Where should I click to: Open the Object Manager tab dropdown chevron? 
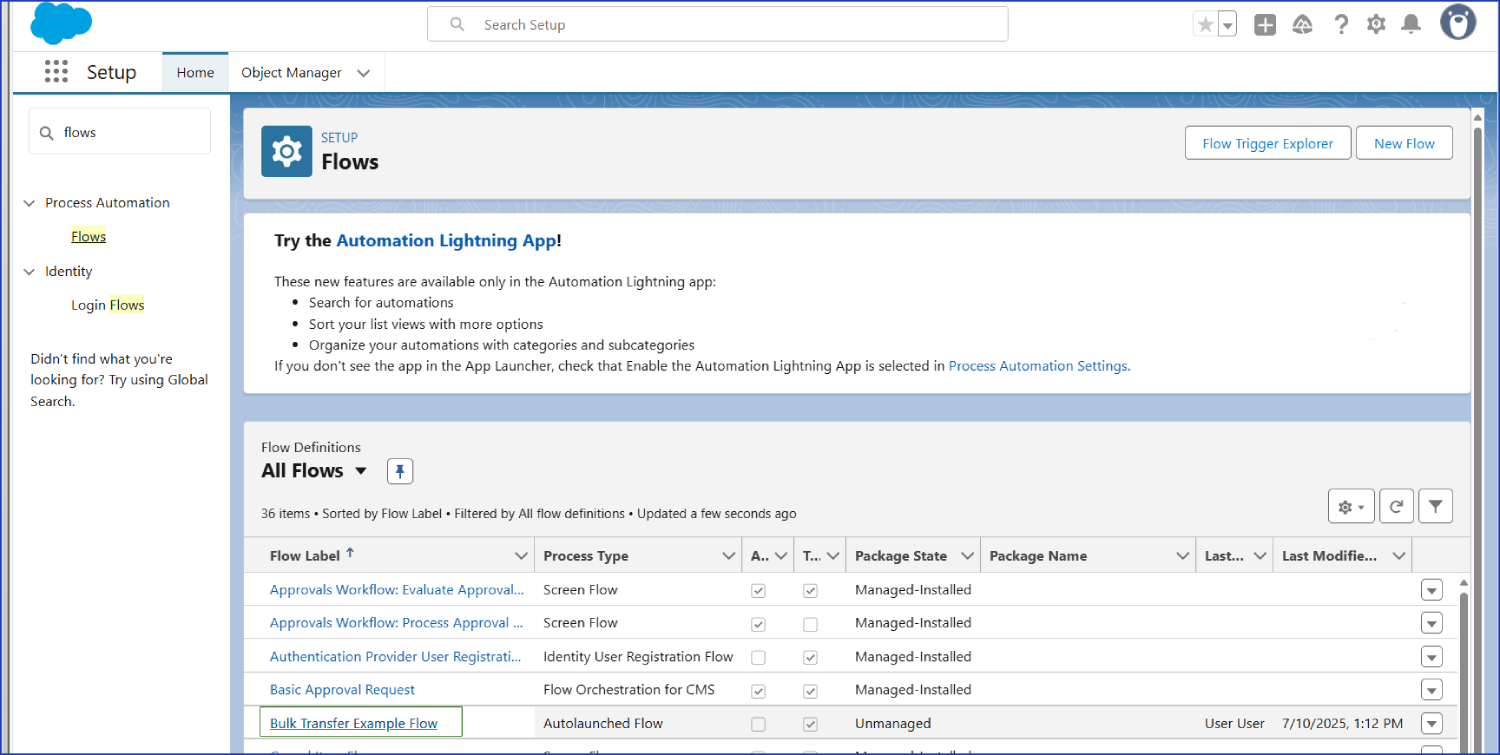(x=364, y=73)
